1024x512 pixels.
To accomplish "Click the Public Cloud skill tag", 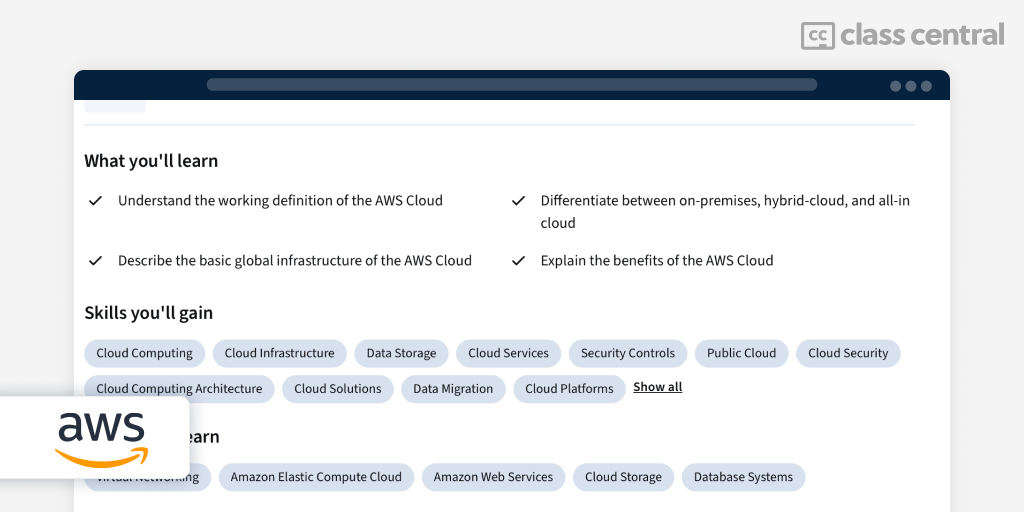I will (741, 353).
